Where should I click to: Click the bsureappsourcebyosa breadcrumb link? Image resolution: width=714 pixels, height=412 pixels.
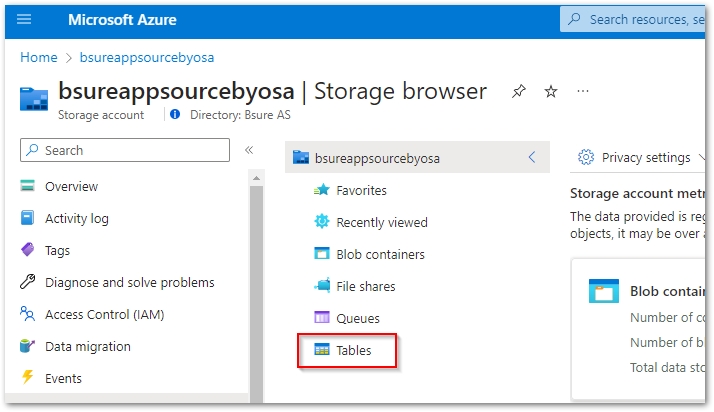[146, 58]
